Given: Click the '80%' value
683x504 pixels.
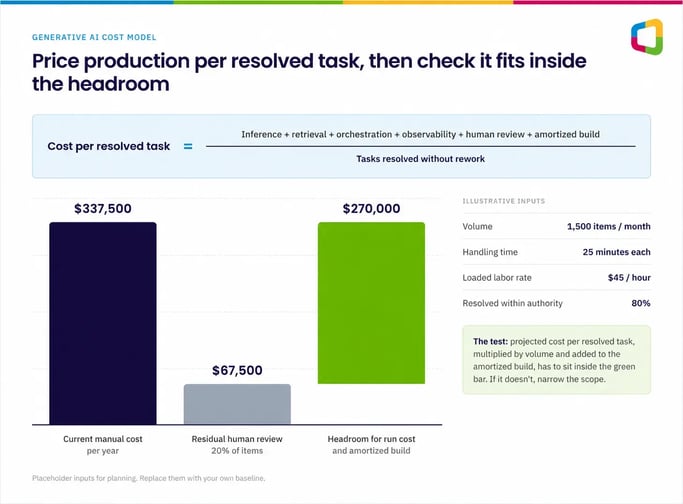Looking at the screenshot, I should tap(641, 303).
